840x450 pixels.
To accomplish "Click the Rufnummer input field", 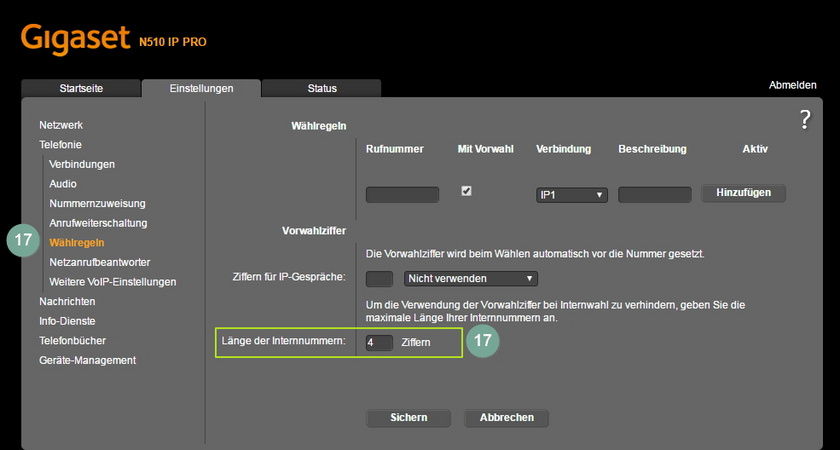I will [402, 195].
